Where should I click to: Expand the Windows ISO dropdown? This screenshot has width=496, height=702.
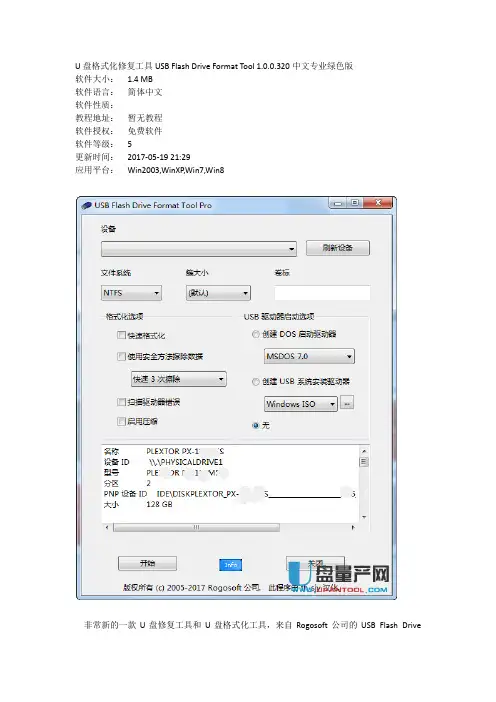point(300,404)
